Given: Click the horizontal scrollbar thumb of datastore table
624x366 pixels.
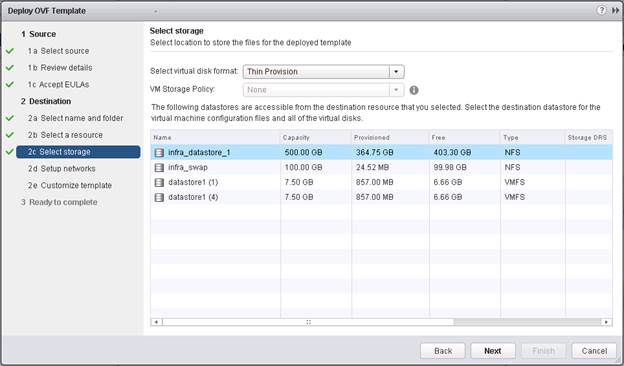Looking at the screenshot, I should coord(308,322).
